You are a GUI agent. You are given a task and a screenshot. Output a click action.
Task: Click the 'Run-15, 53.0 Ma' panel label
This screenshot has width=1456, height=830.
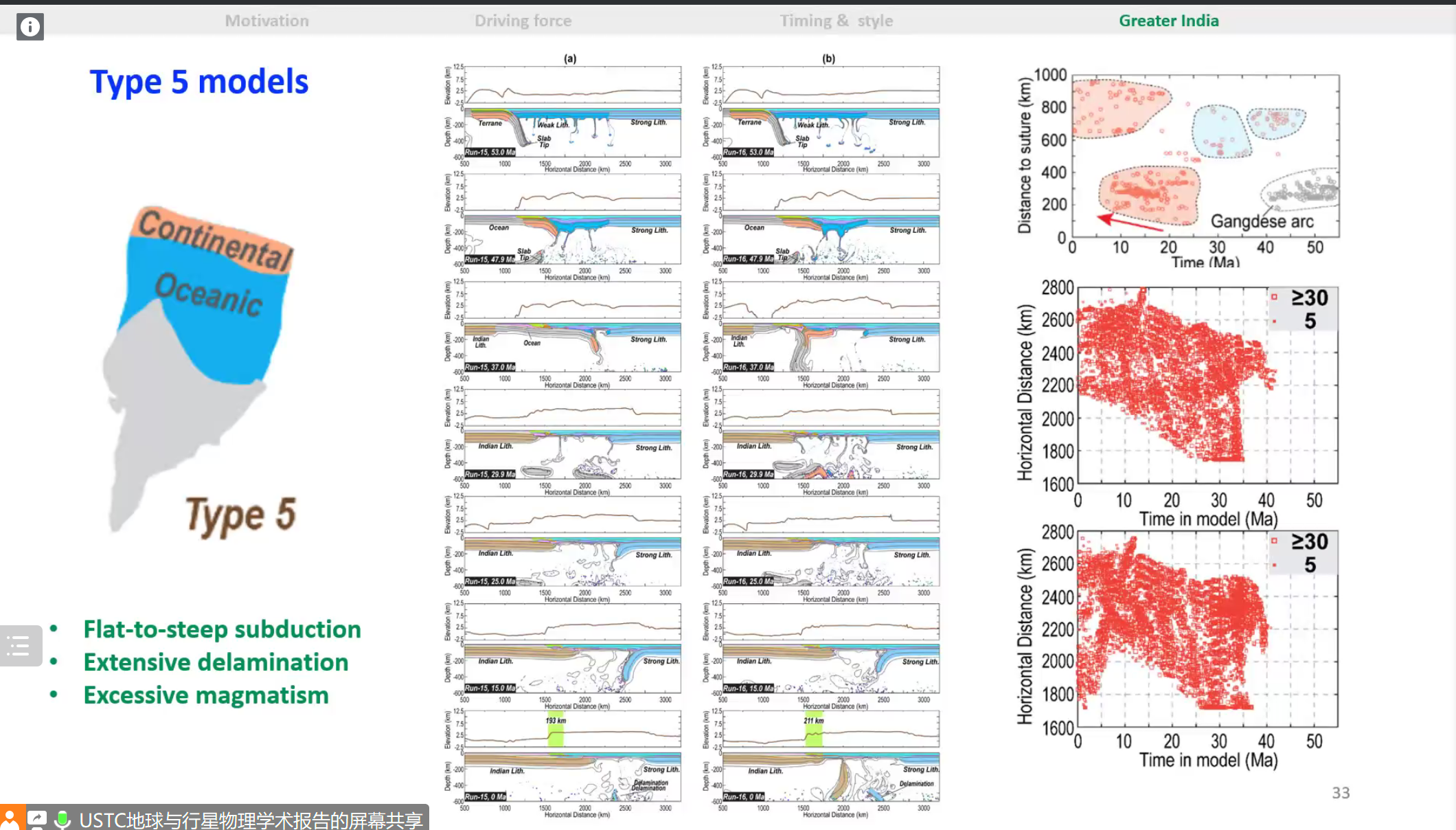[x=490, y=153]
